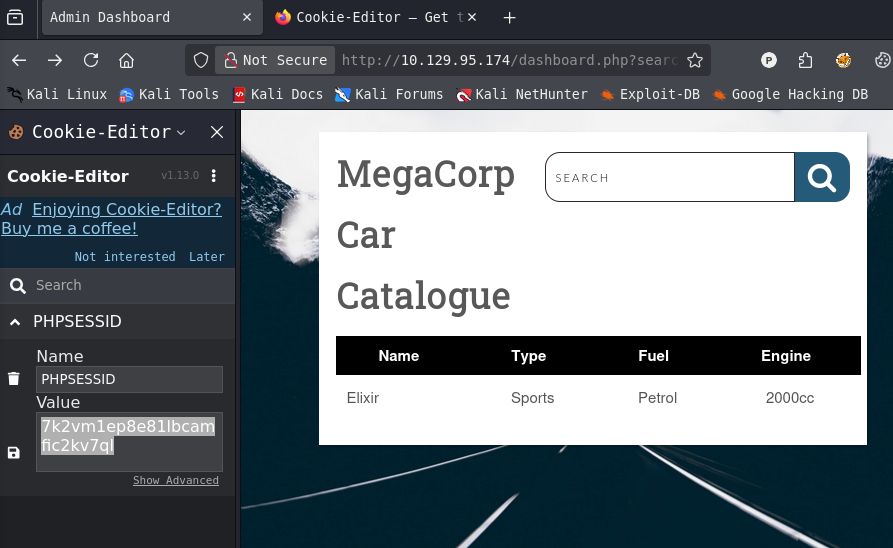
Task: Open the tab overview icon at top-left
Action: (x=15, y=18)
